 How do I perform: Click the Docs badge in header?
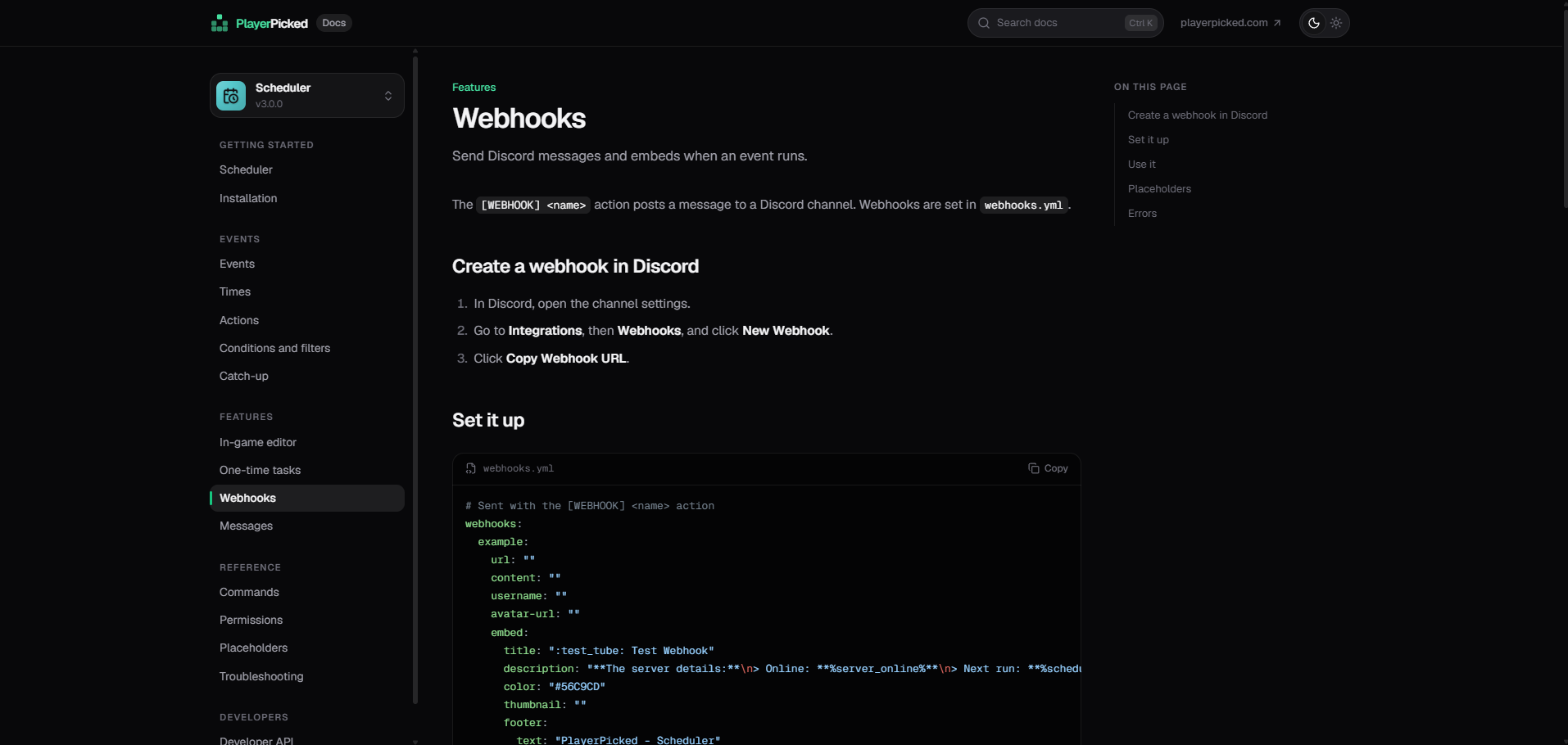(x=334, y=23)
